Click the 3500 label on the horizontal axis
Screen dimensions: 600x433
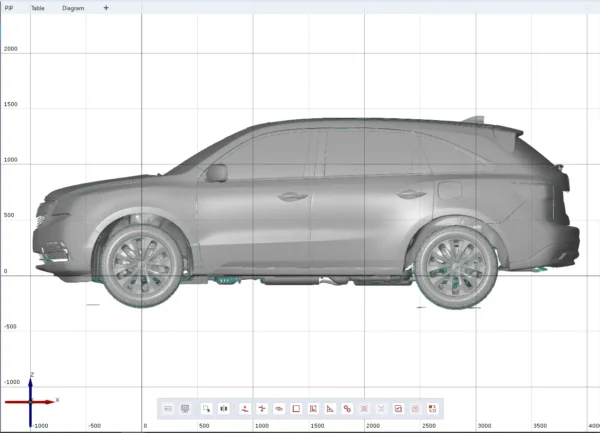pos(540,425)
